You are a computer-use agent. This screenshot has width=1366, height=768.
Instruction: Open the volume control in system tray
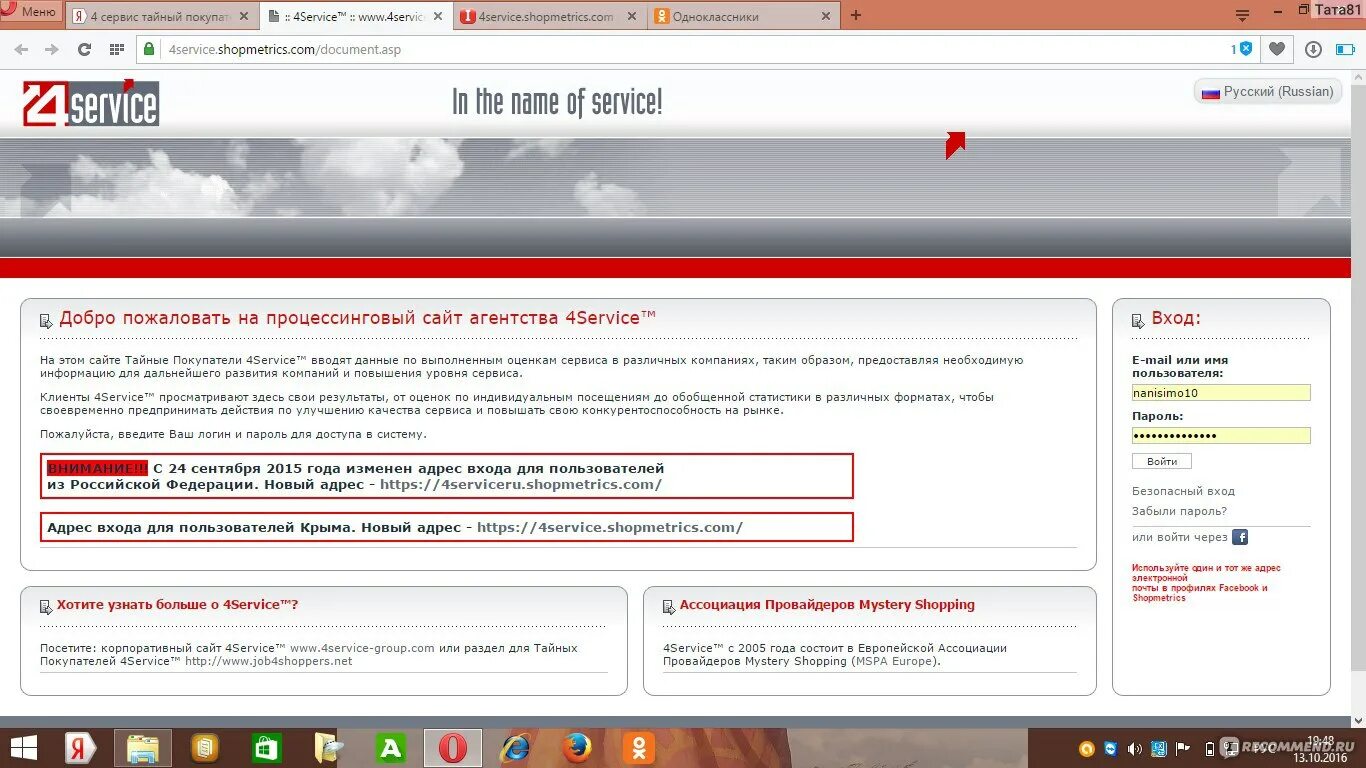[1135, 749]
